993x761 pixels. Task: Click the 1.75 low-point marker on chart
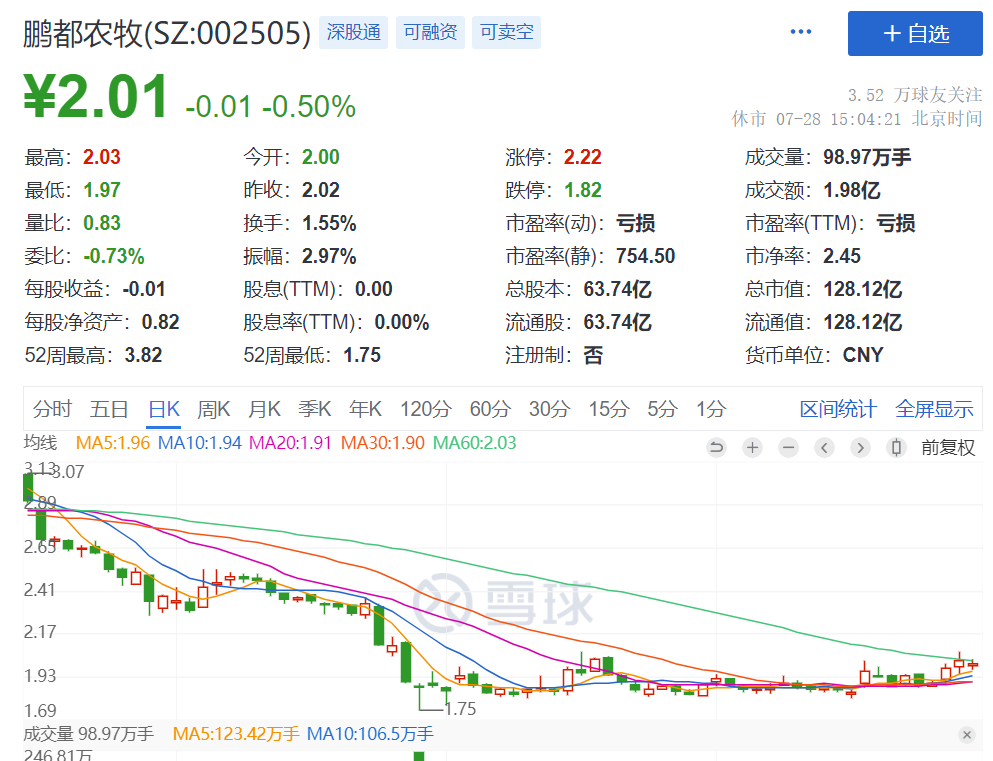coord(460,708)
